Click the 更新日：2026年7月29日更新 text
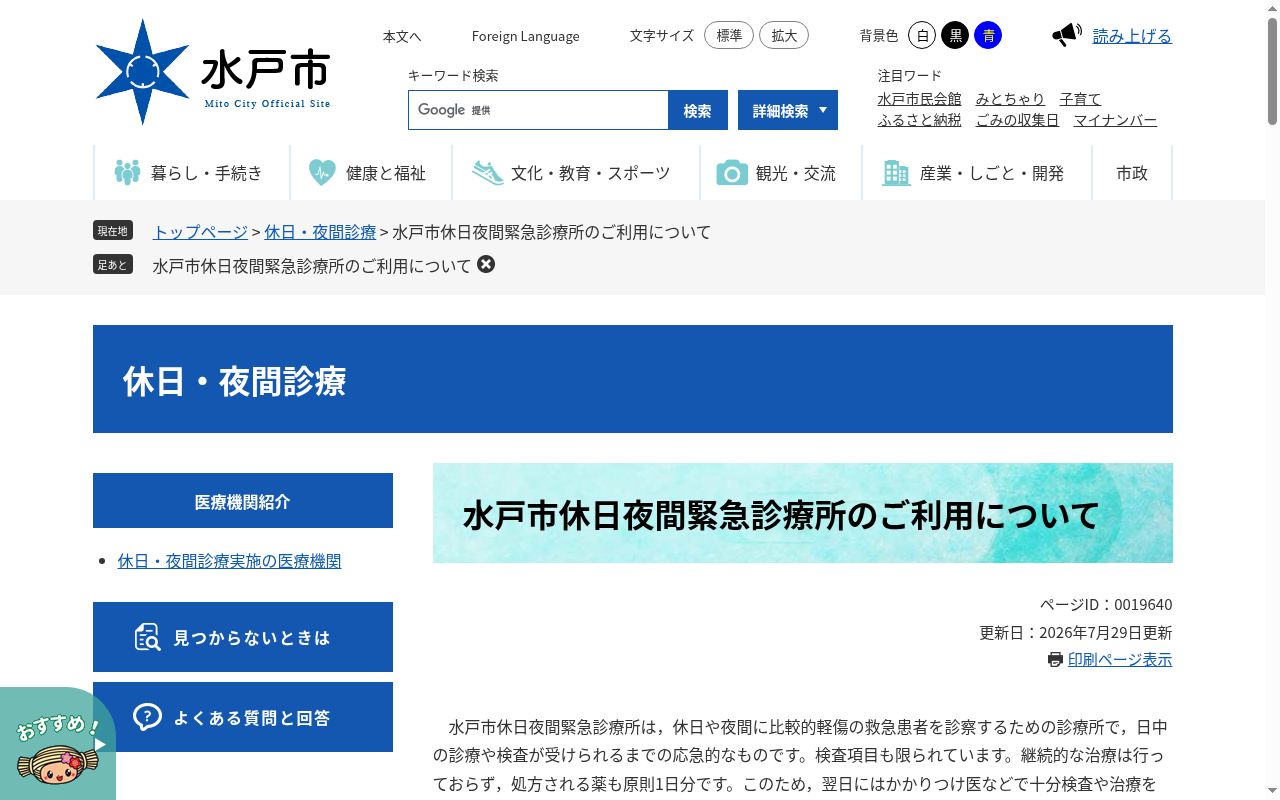Screen dimensions: 1280x800 tap(1076, 633)
